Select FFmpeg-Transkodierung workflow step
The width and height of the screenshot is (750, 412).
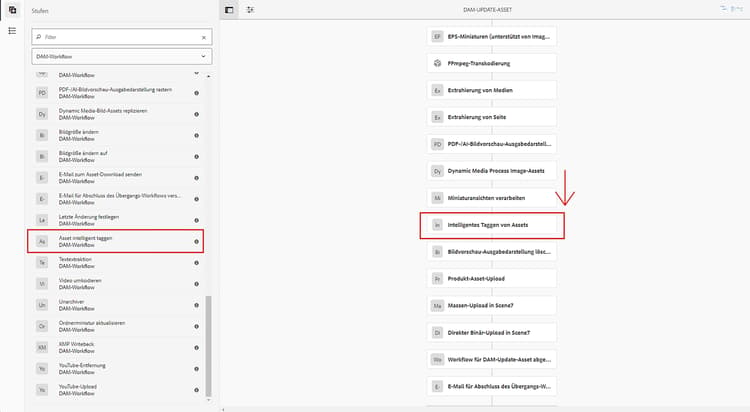[492, 63]
